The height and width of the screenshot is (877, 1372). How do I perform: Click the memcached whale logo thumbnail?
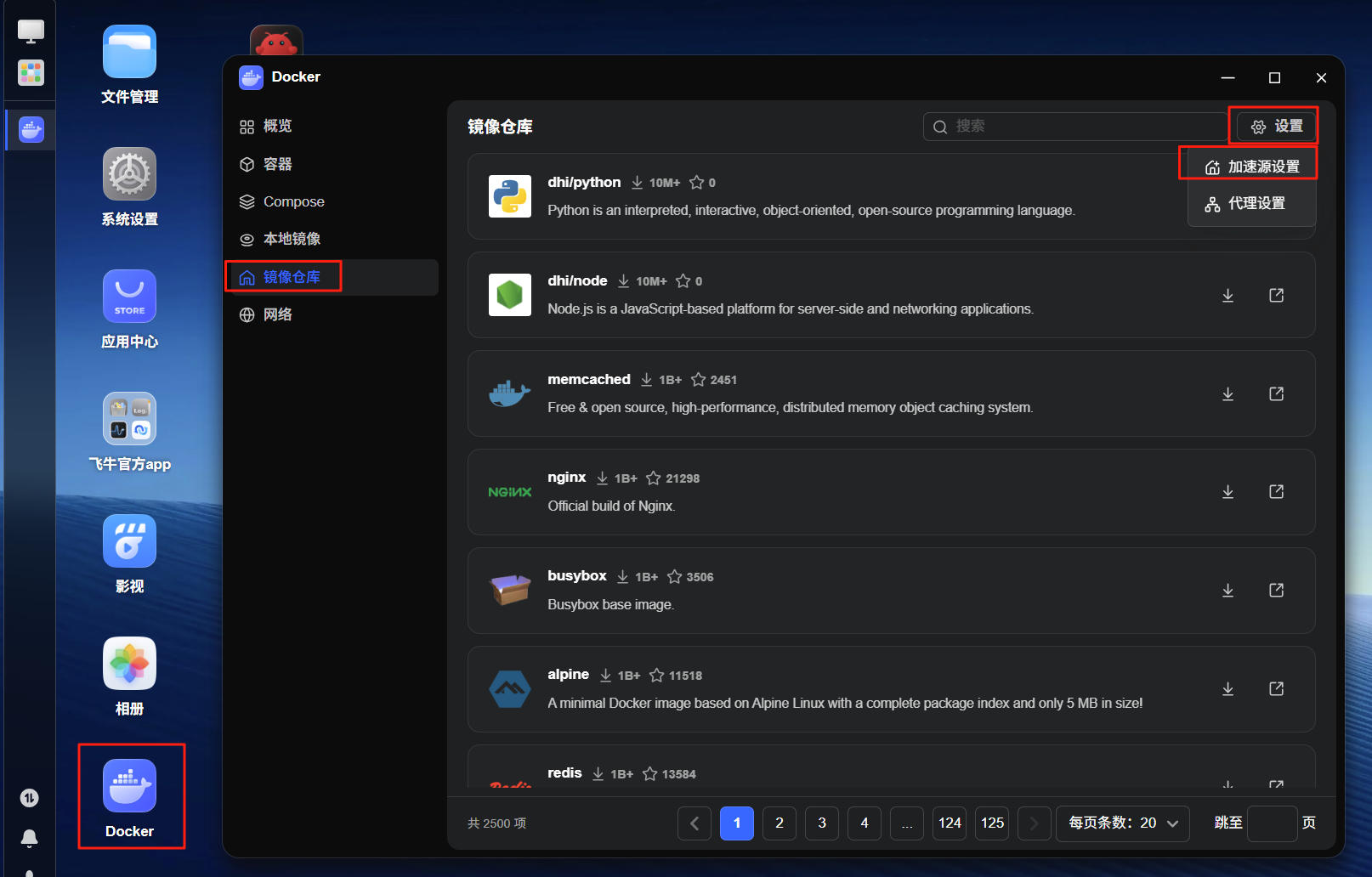tap(510, 393)
